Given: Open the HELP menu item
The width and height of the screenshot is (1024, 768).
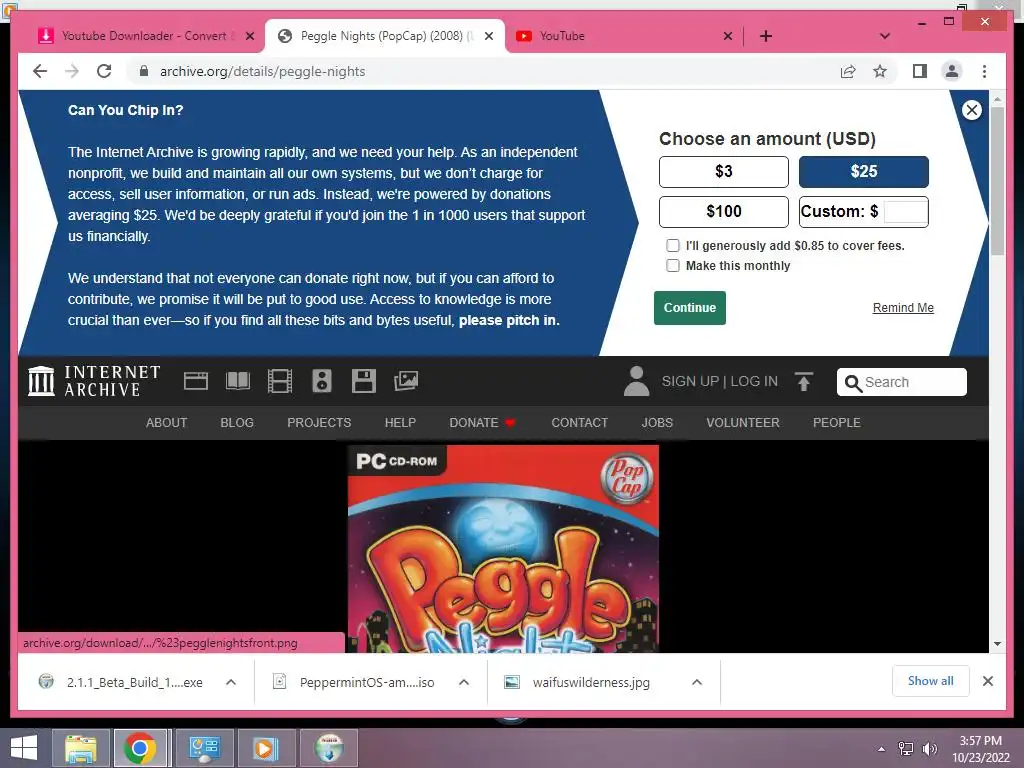Looking at the screenshot, I should click(400, 423).
